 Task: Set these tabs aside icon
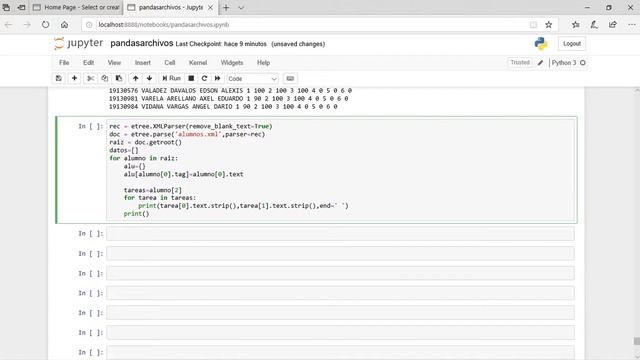(21, 7)
